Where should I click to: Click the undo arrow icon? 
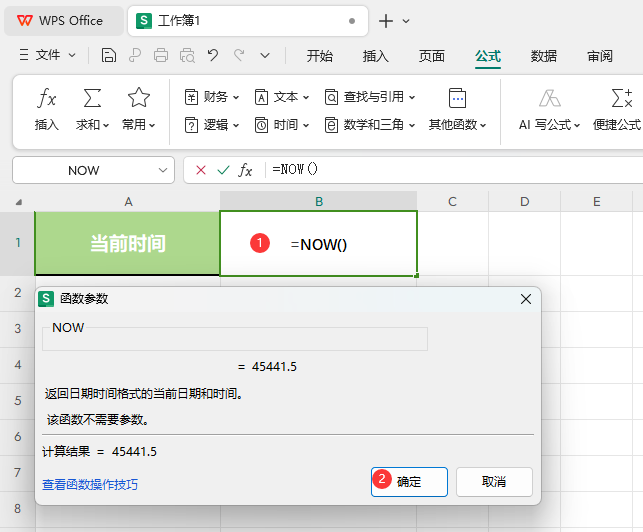tap(212, 56)
